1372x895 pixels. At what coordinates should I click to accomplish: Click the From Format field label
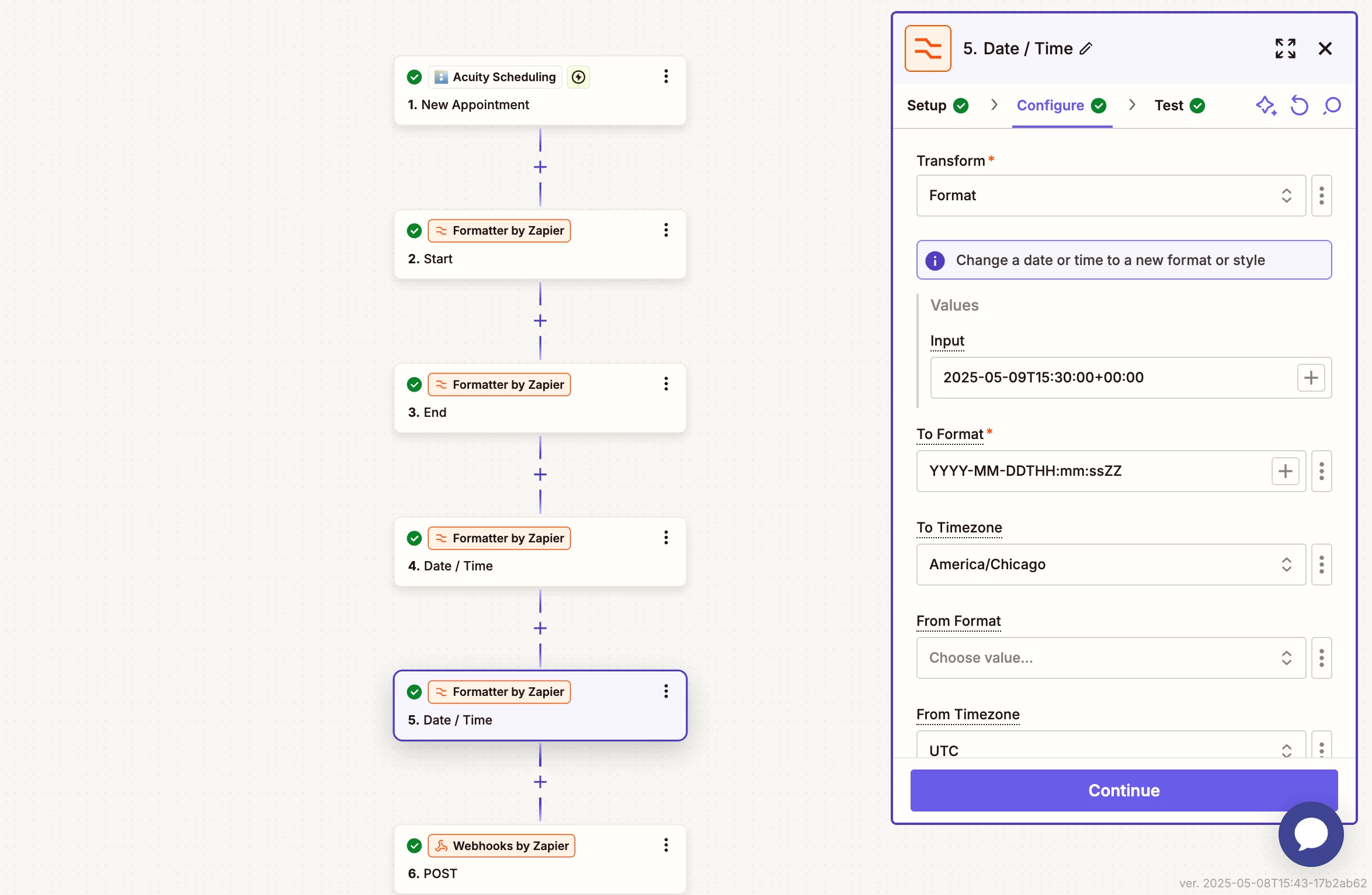point(958,621)
